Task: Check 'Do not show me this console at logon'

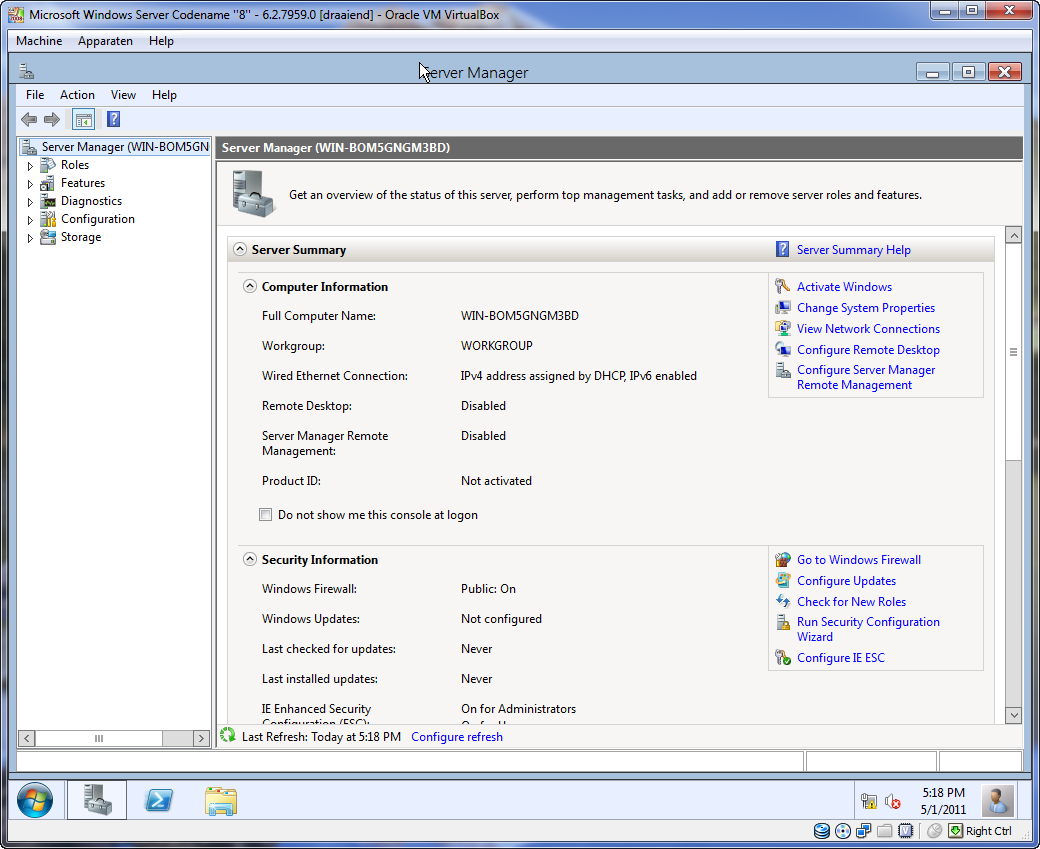Action: (265, 515)
